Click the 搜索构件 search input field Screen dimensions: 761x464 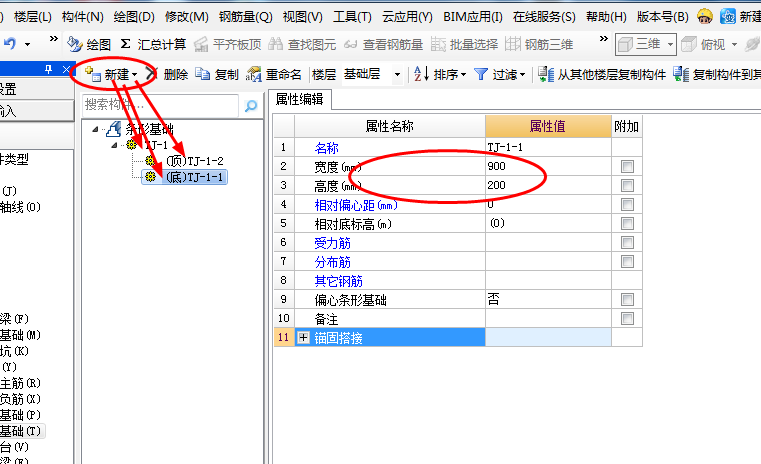click(160, 105)
